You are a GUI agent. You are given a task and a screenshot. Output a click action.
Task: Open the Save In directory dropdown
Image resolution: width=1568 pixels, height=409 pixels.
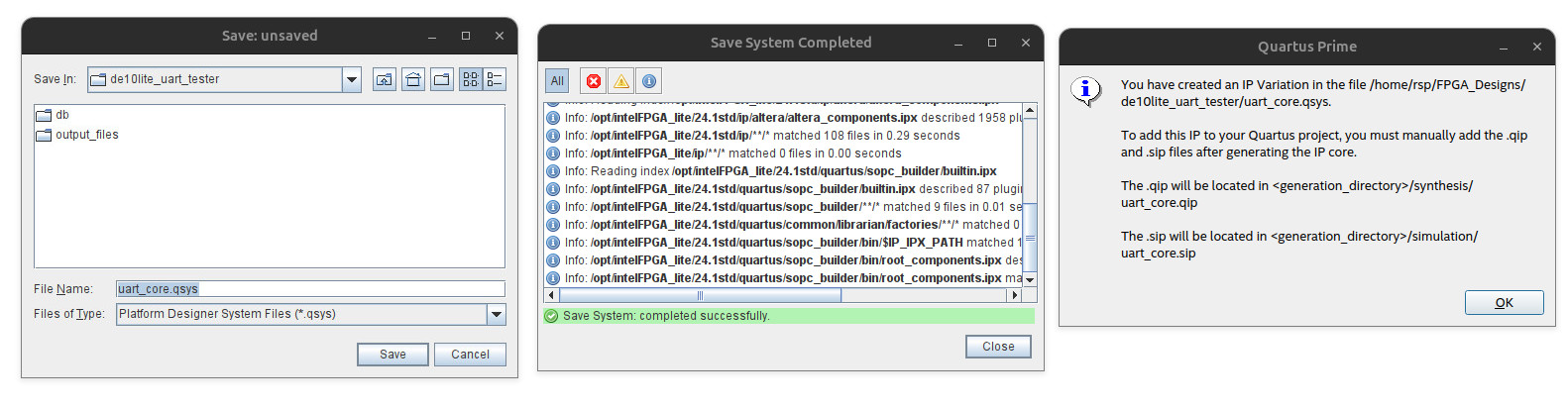[x=352, y=79]
